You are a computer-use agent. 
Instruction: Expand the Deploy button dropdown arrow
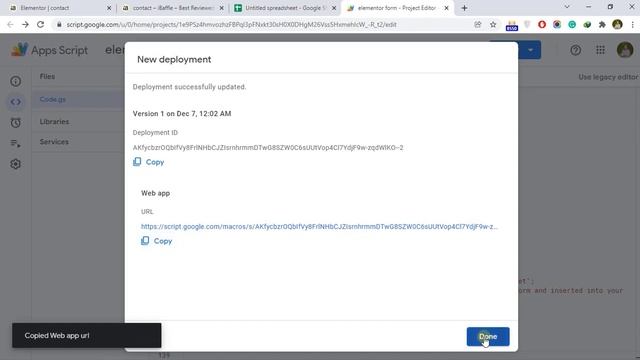point(530,50)
